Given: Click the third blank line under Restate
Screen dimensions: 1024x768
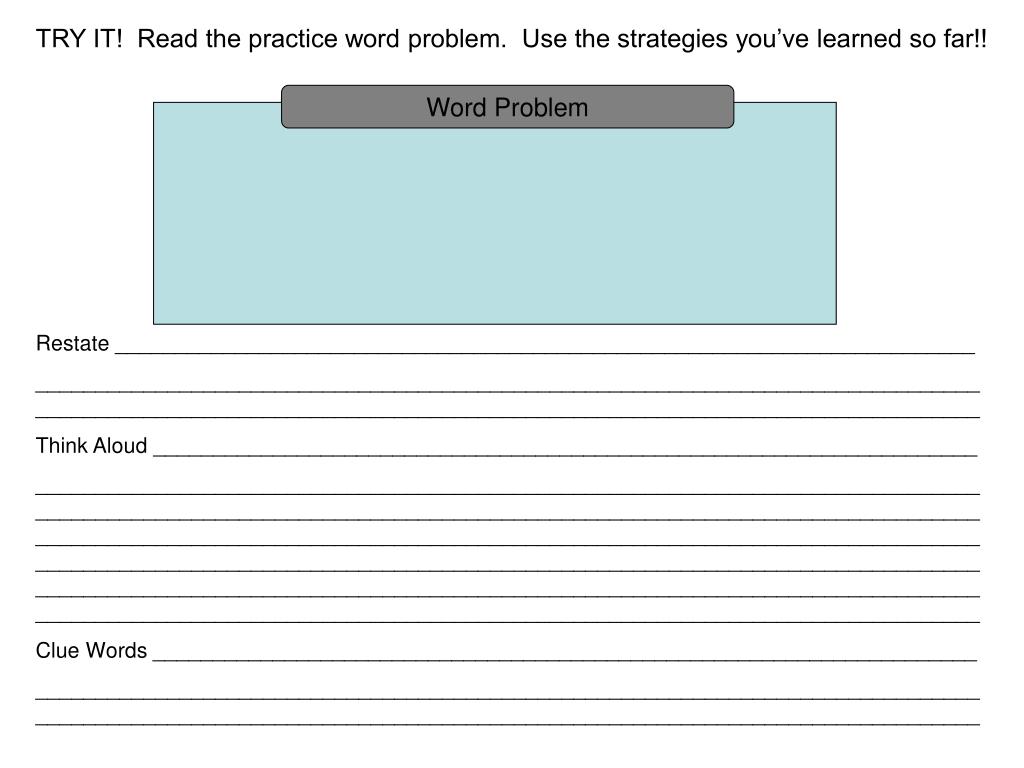Looking at the screenshot, I should (x=507, y=416).
